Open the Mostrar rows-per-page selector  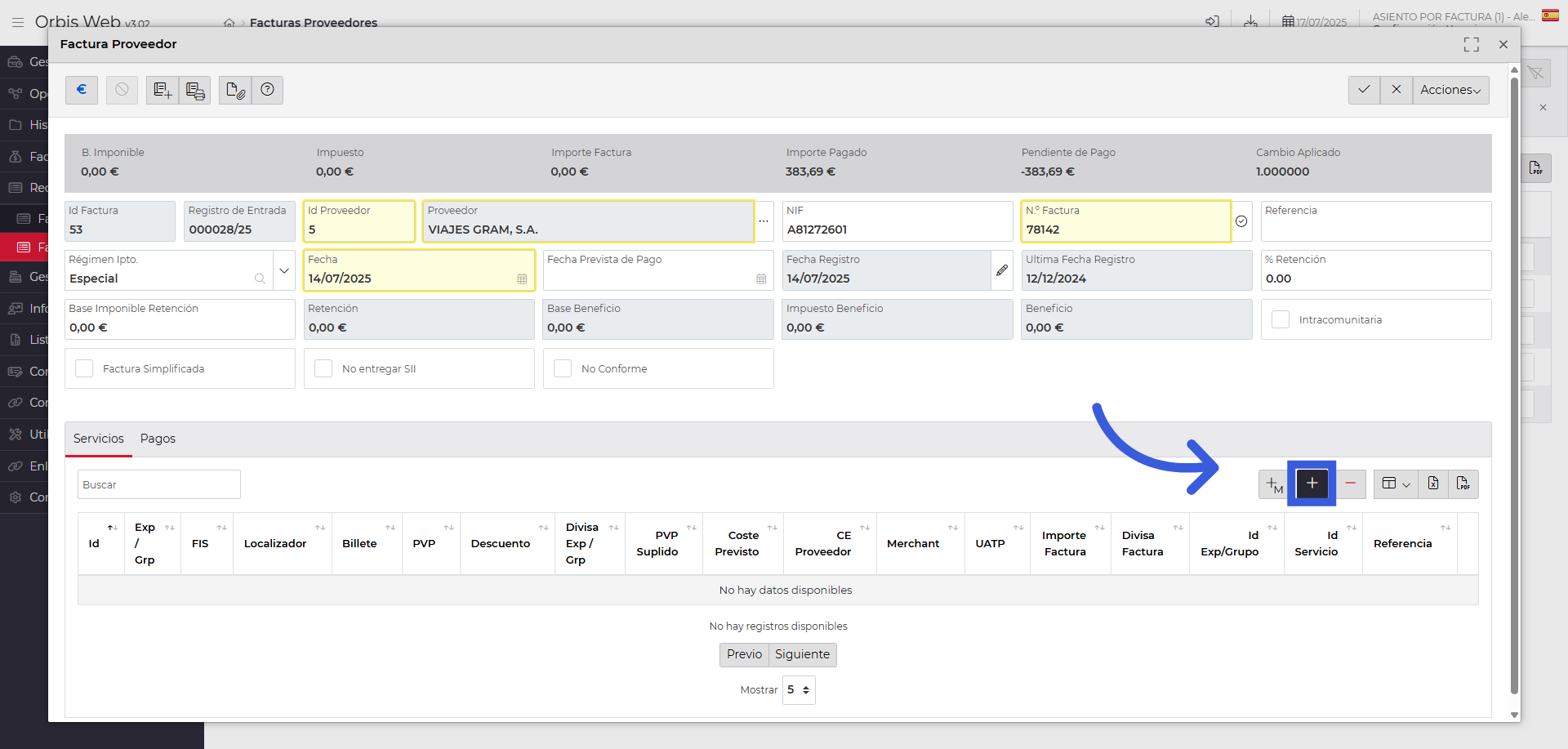coord(798,690)
